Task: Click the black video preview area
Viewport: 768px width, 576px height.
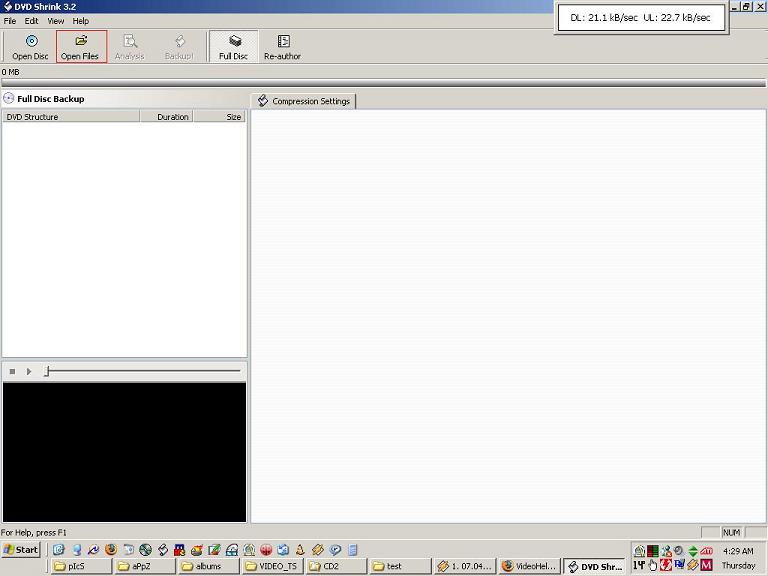Action: point(124,452)
